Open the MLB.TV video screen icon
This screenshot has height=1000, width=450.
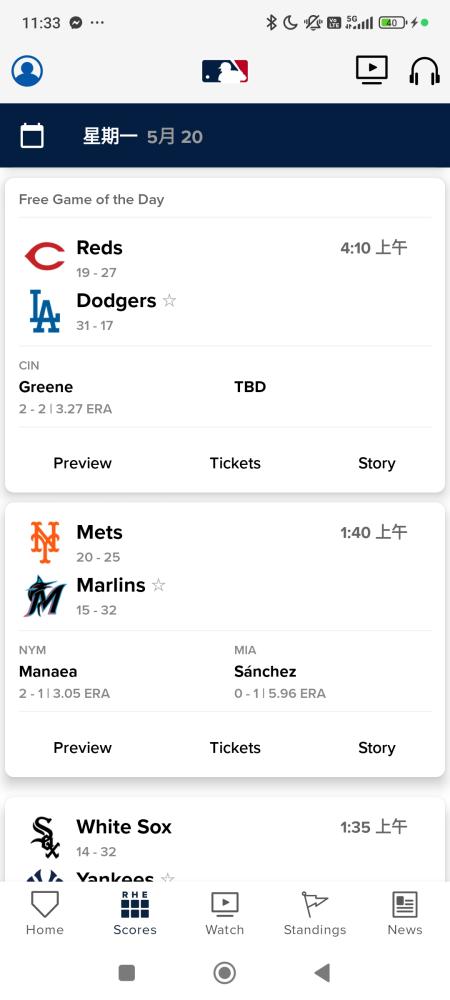pos(372,70)
